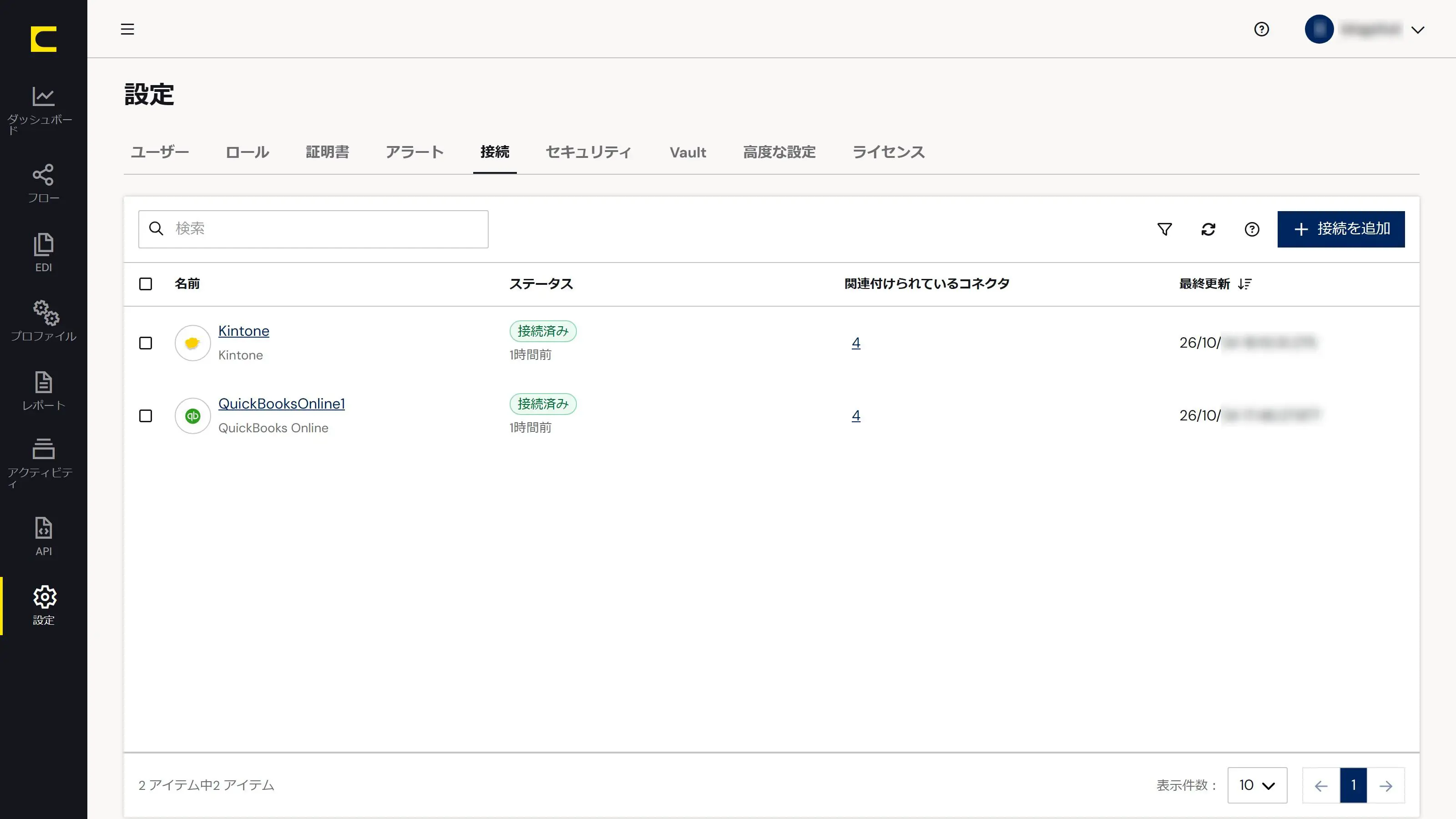Image resolution: width=1456 pixels, height=819 pixels.
Task: Switch to the ロール tab
Action: [x=247, y=152]
